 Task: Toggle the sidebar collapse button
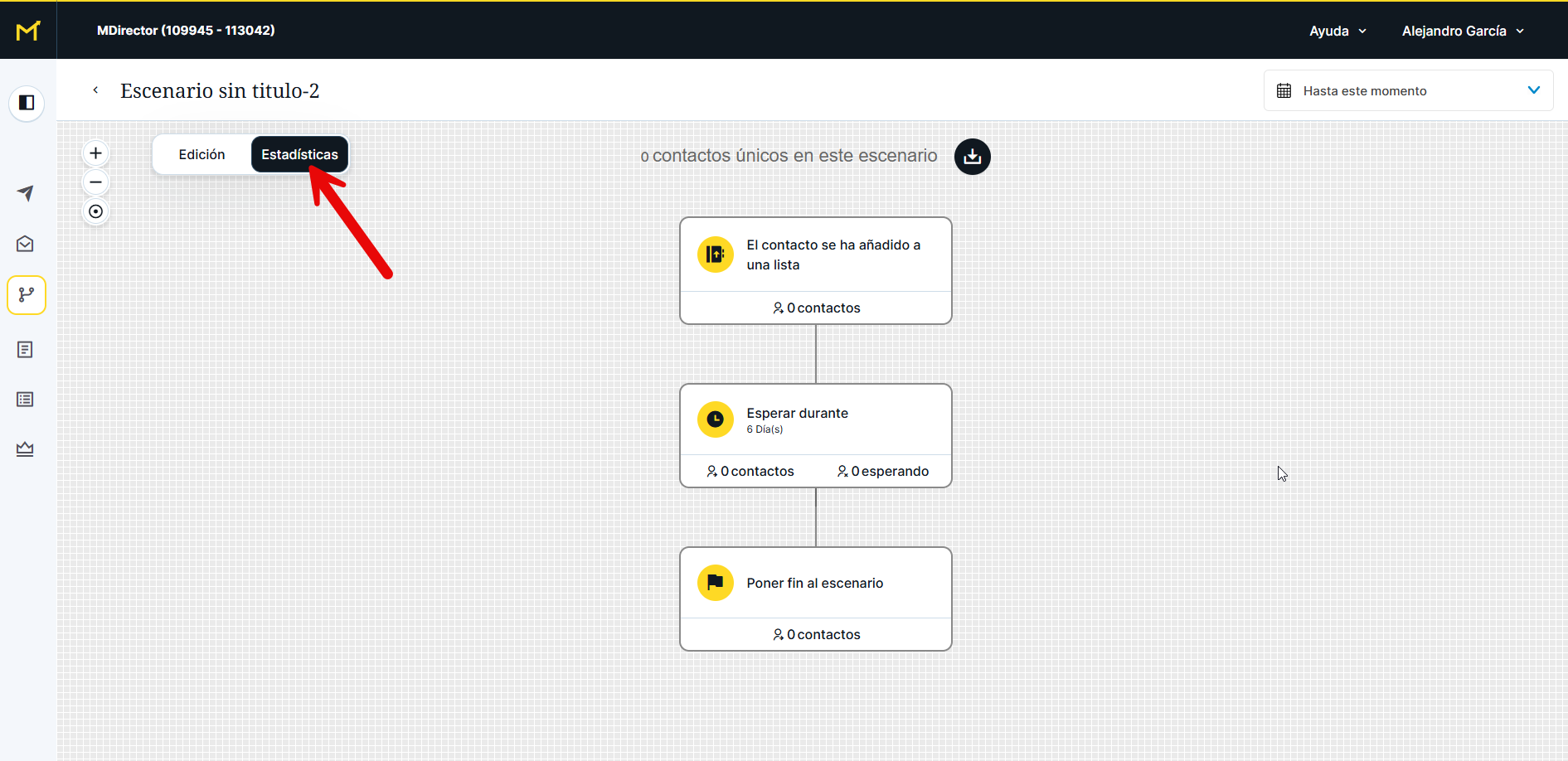tap(27, 103)
